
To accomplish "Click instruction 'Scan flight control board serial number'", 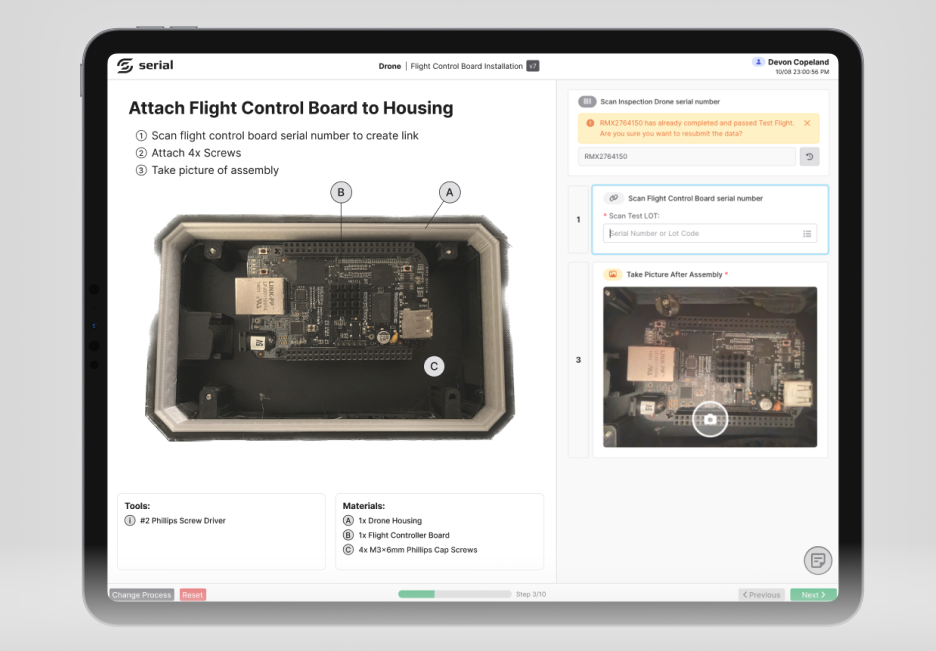I will pyautogui.click(x=285, y=135).
